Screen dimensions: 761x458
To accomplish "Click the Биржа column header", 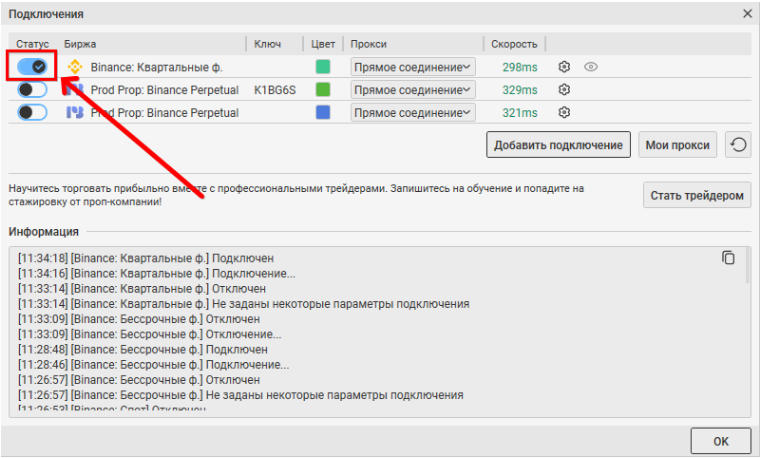I will (80, 44).
